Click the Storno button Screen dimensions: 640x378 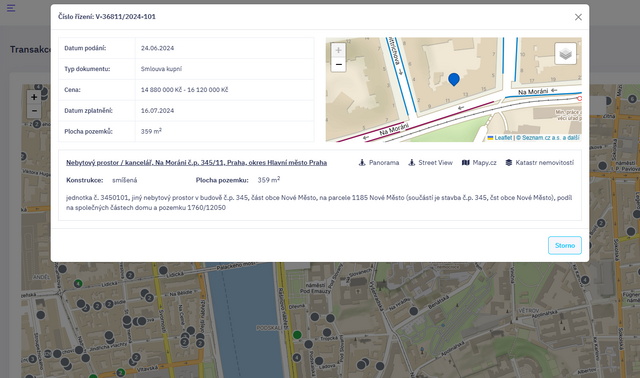pyautogui.click(x=564, y=245)
